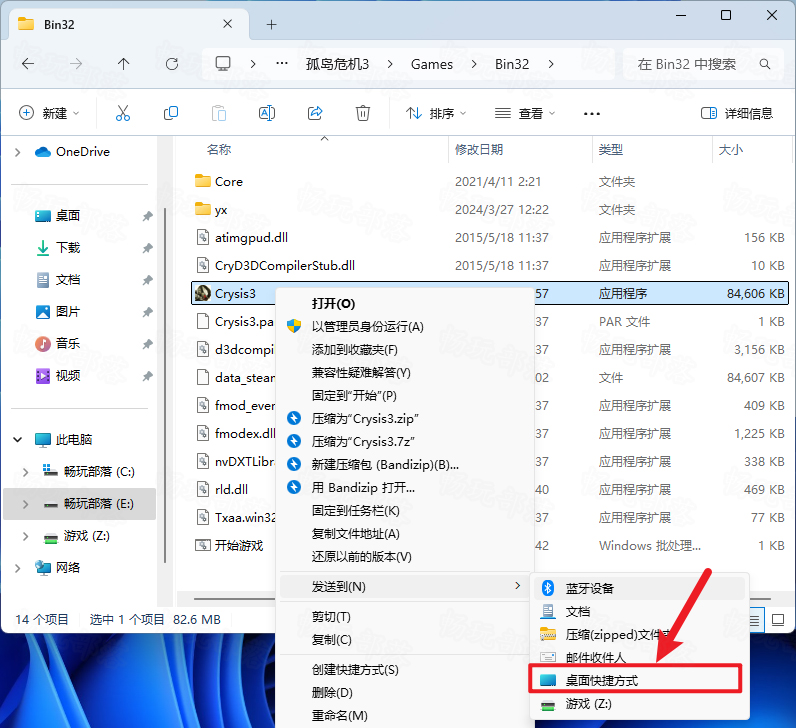
Task: Select 用 Bandizip 打开
Action: pos(405,487)
